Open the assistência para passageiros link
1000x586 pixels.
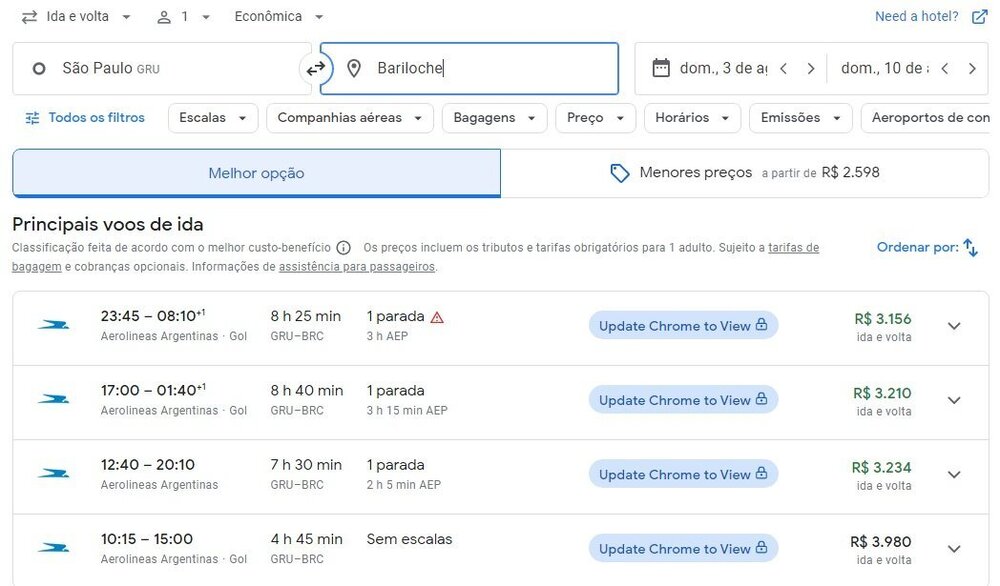coord(357,267)
